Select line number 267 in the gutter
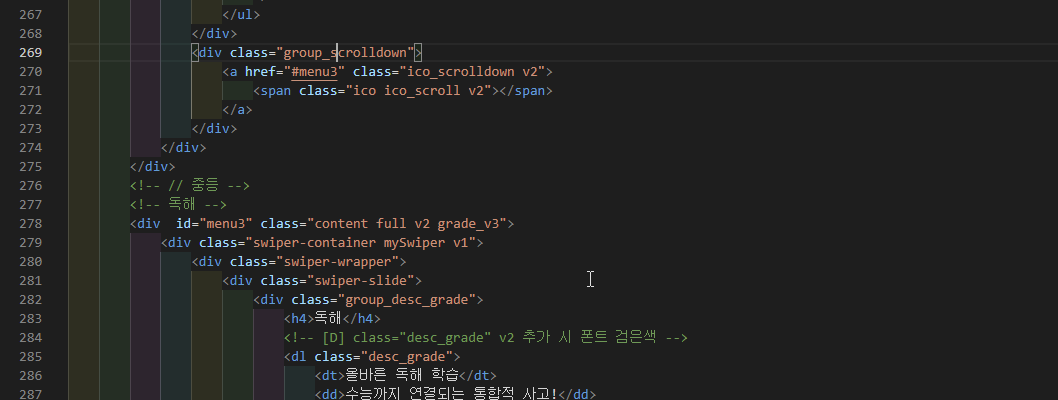Image resolution: width=1058 pixels, height=400 pixels. coord(30,14)
